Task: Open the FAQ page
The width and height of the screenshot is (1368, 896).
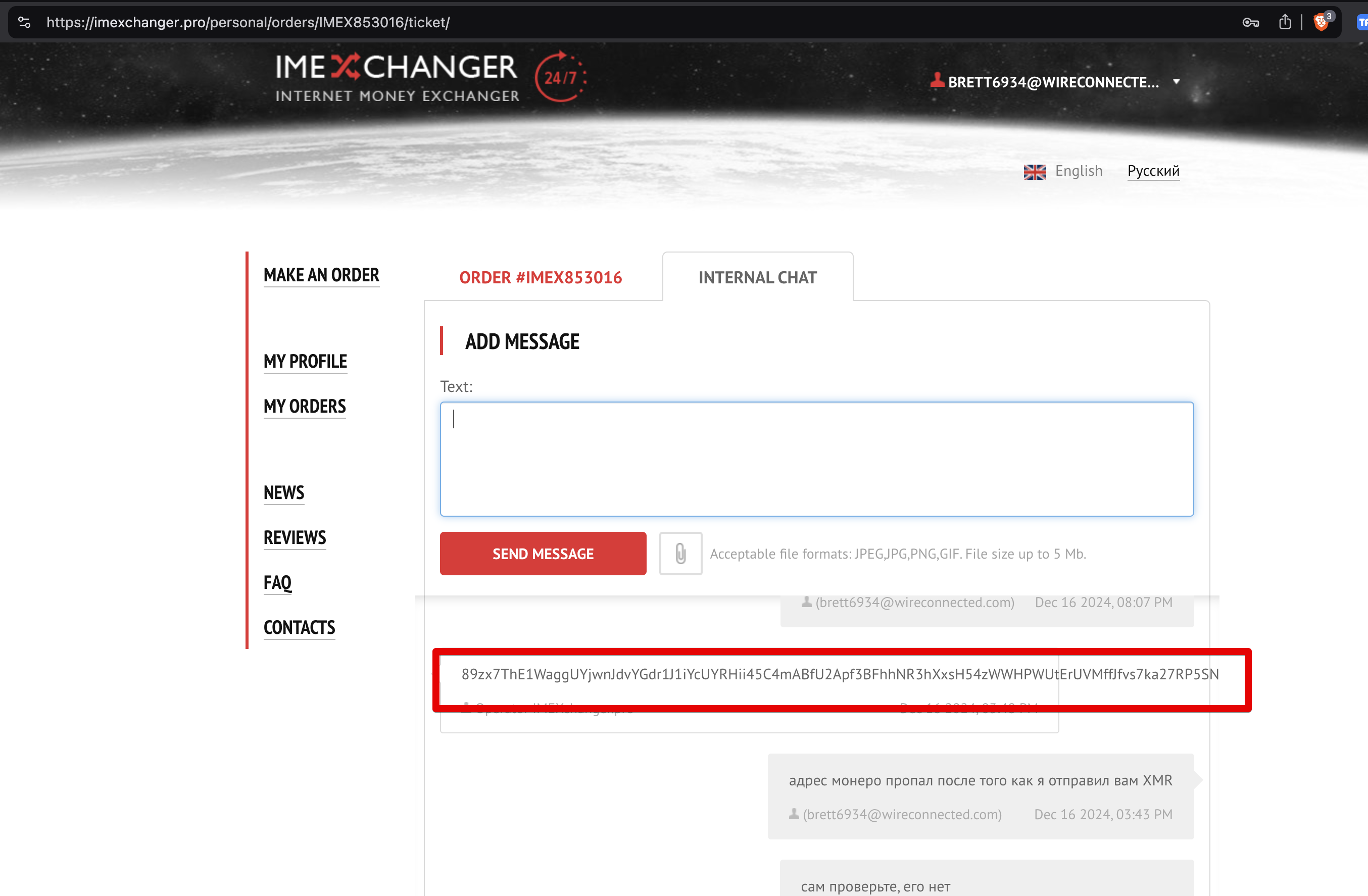Action: [278, 582]
